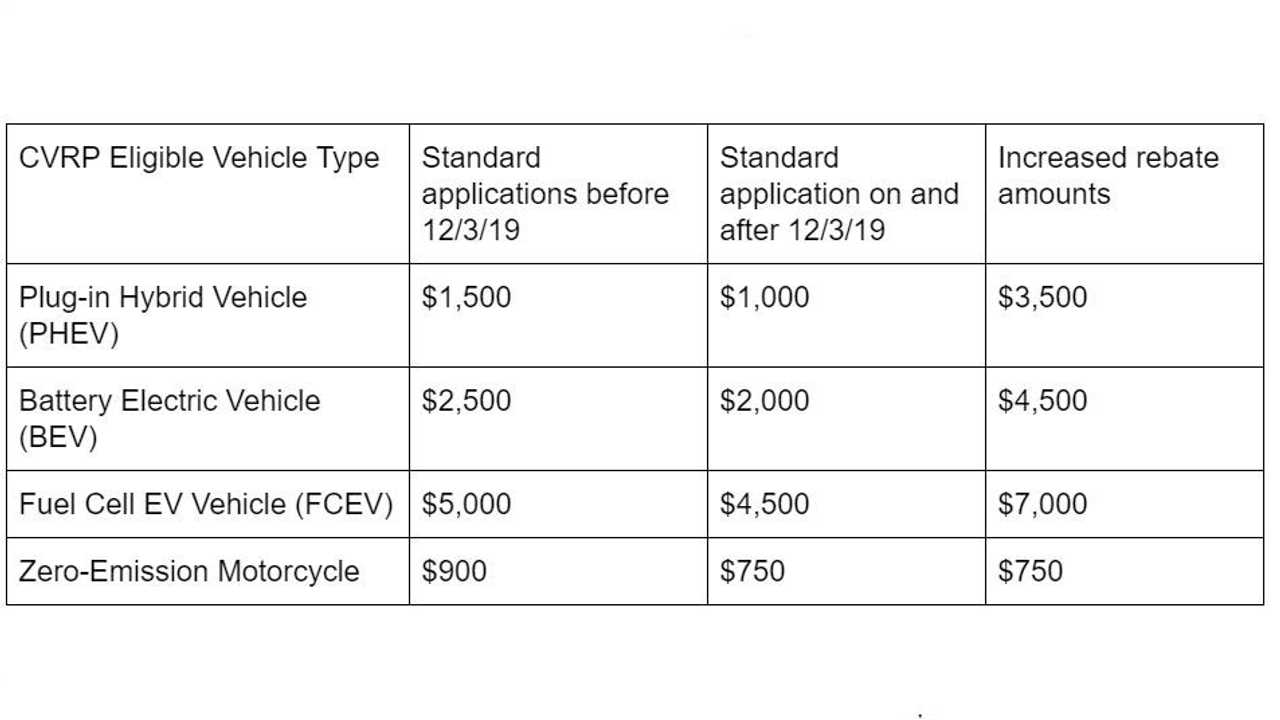This screenshot has height=720, width=1280.
Task: Click the $1,000 PHEV rebate cell
Action: pos(765,298)
